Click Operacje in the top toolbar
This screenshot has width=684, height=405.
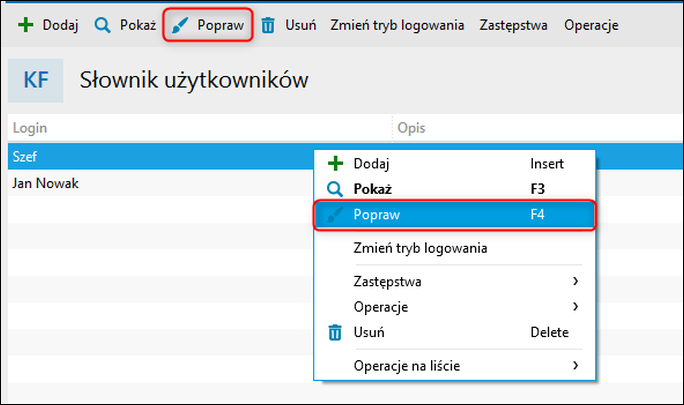pos(591,25)
